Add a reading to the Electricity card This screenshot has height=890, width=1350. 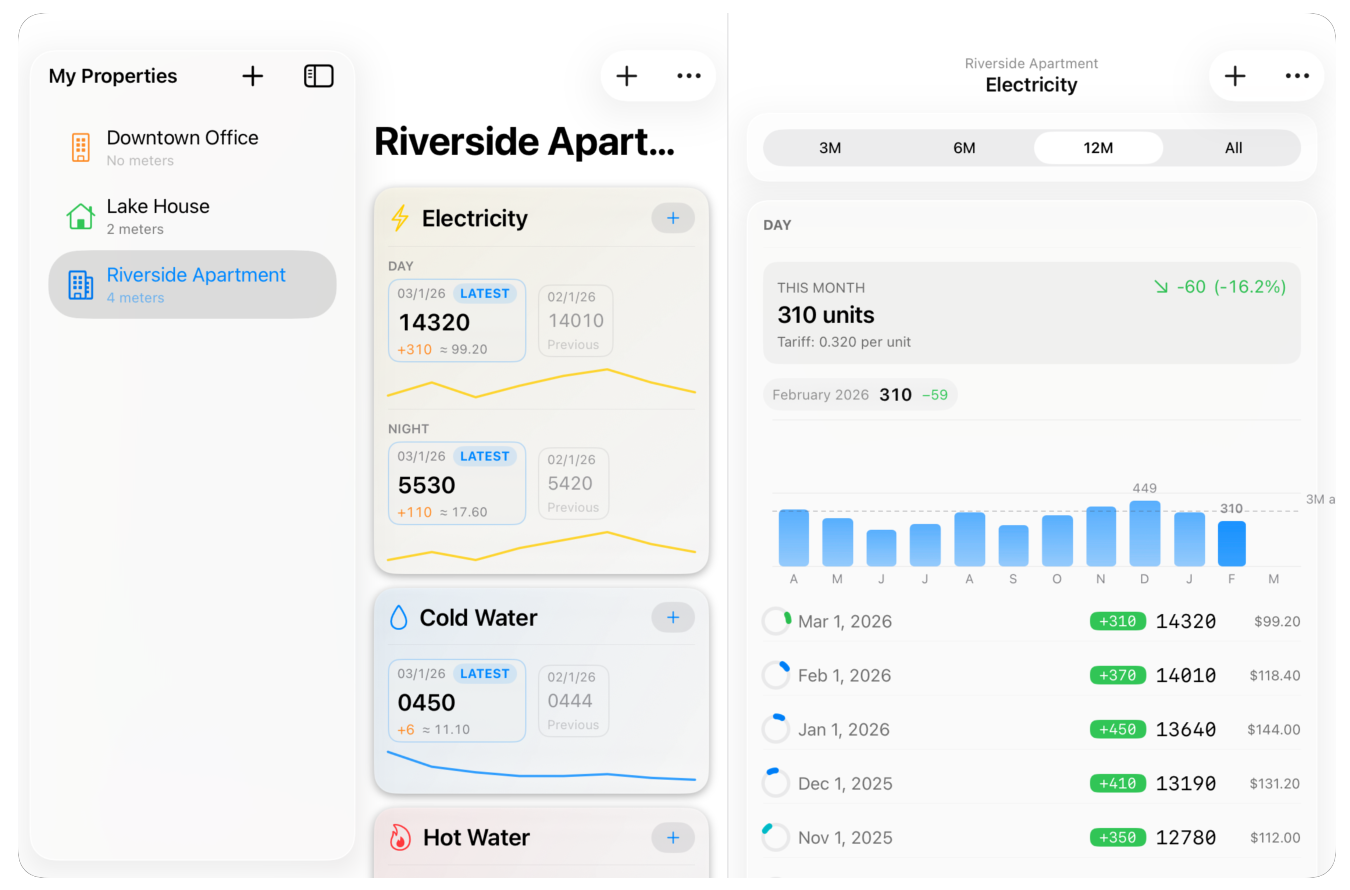673,218
